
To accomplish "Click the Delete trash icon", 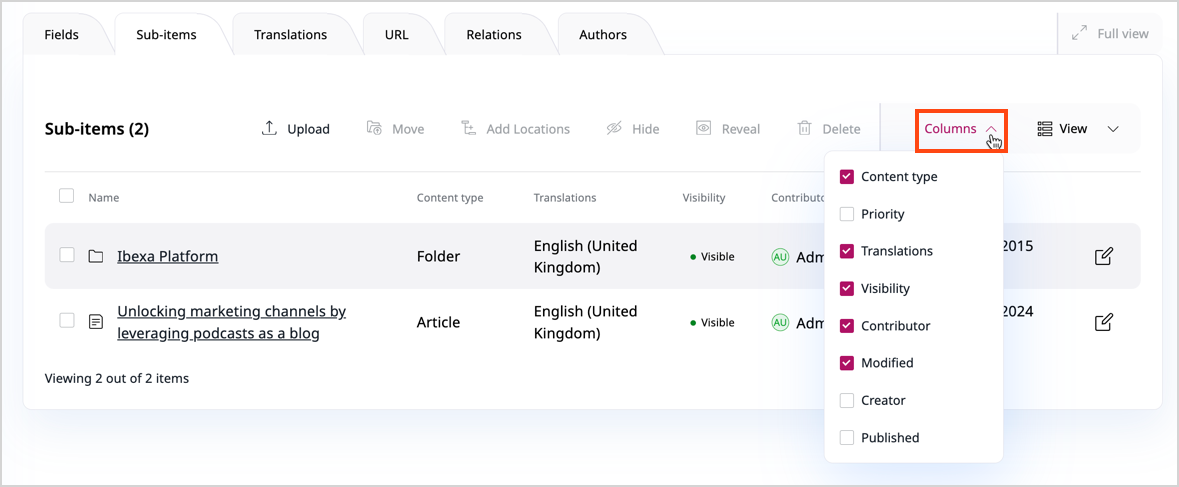I will (x=804, y=128).
